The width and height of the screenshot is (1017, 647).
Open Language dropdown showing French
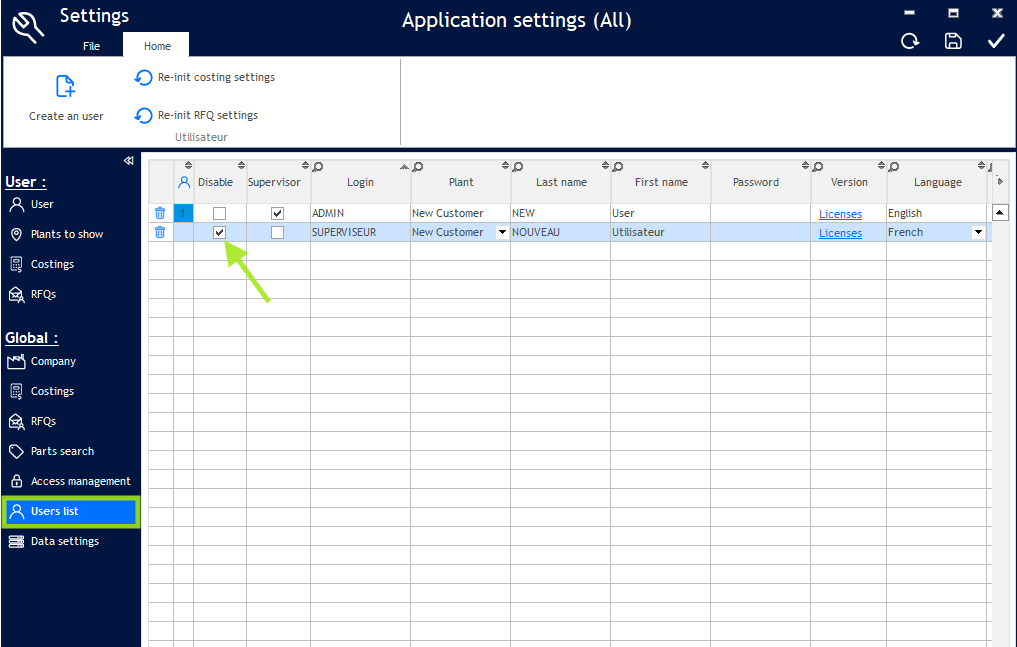coord(978,232)
